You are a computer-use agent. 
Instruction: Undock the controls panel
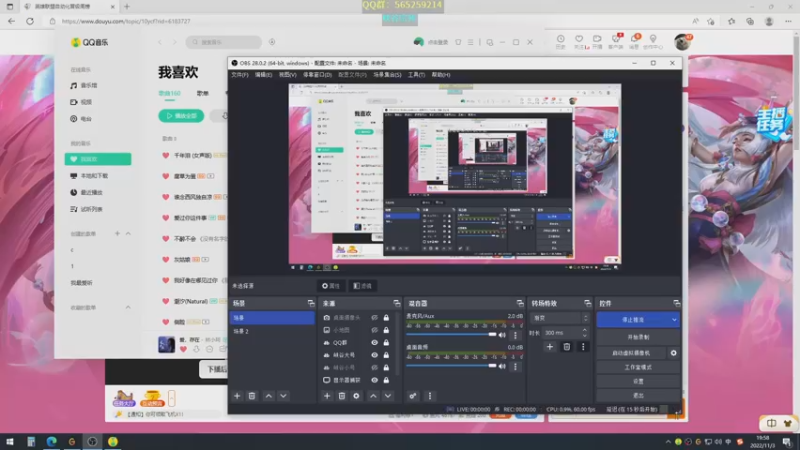677,303
